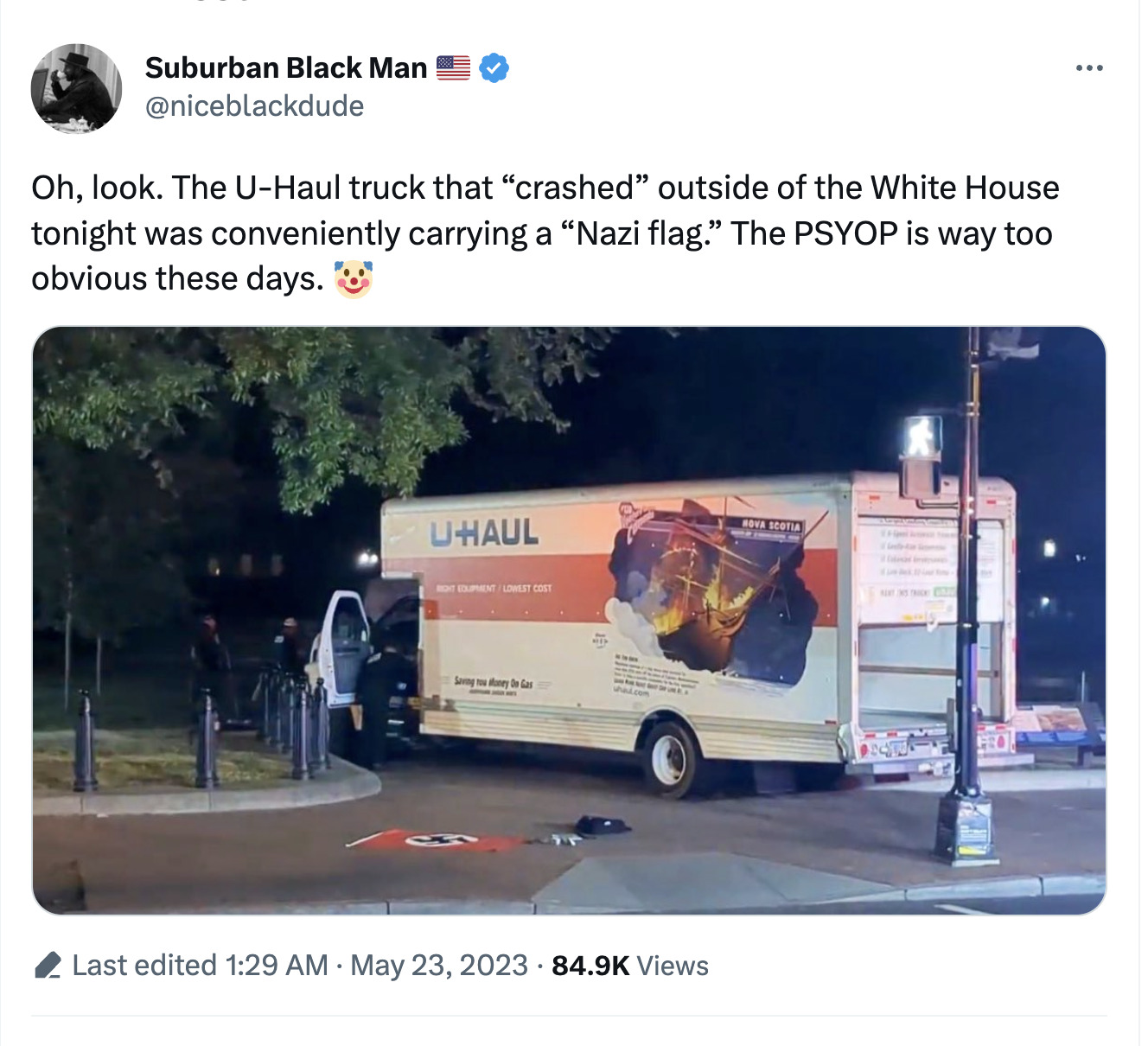View the Last edited history link
1148x1046 pixels.
(x=144, y=965)
